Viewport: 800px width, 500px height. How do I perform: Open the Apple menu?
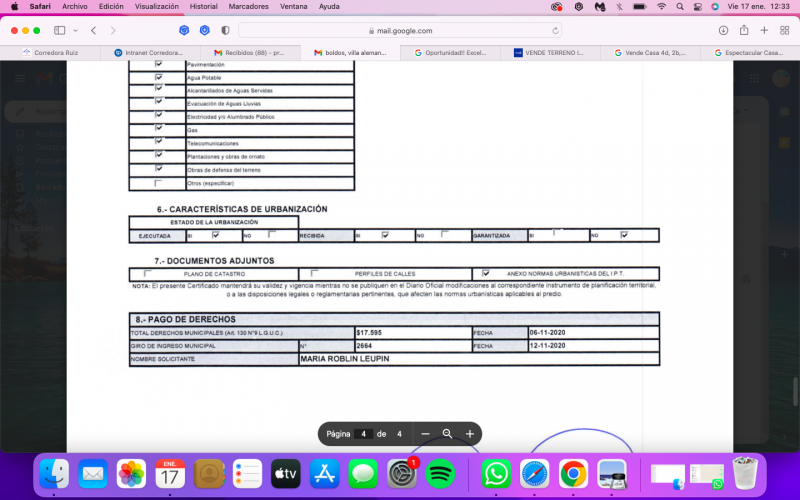pos(14,7)
